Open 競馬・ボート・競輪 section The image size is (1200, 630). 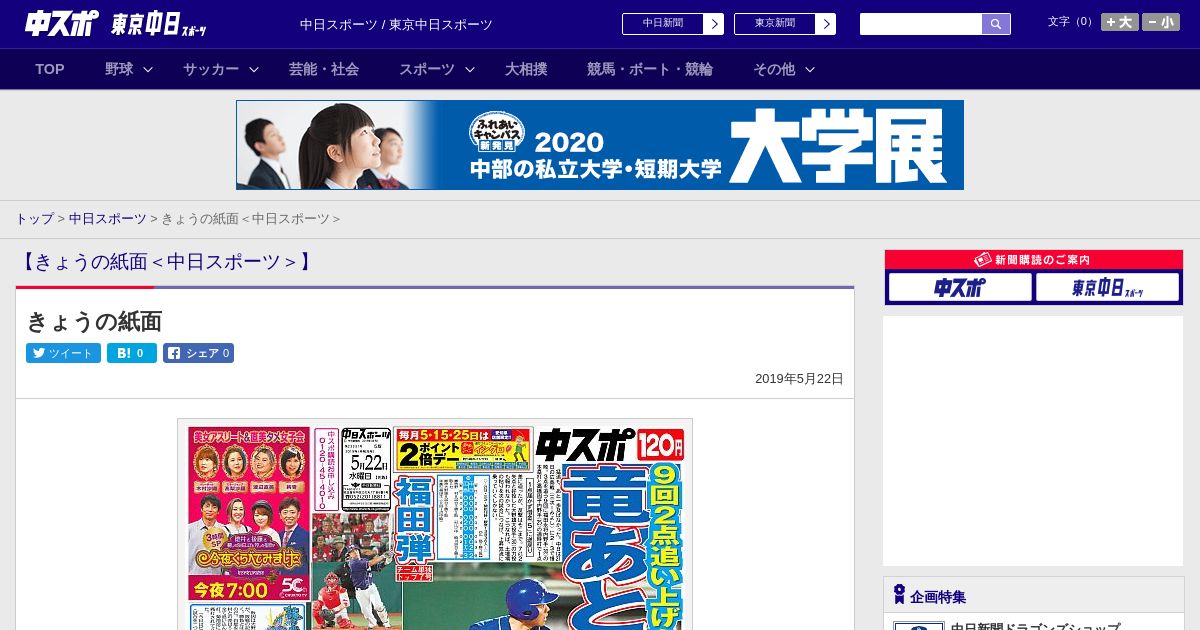tap(650, 69)
